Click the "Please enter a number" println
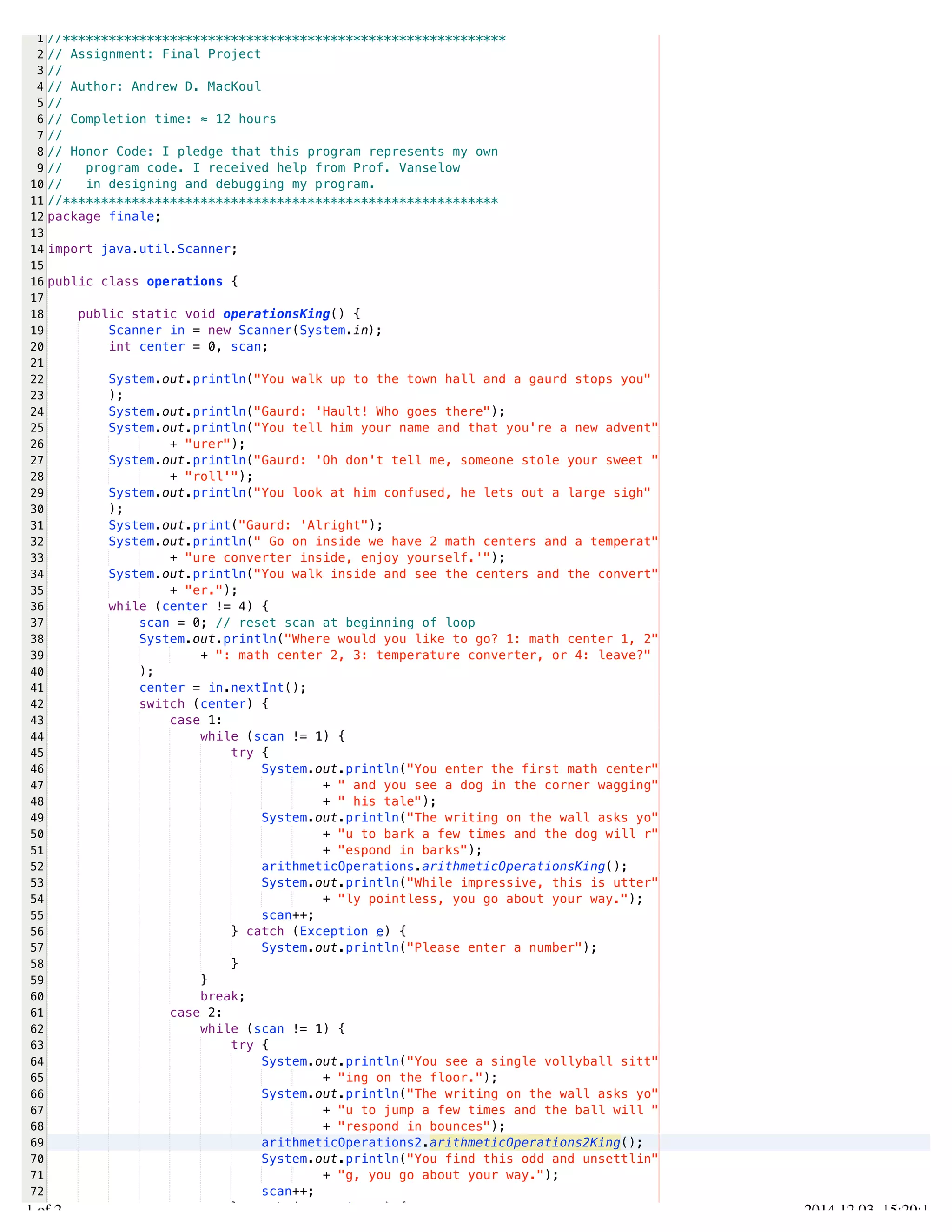This screenshot has width=952, height=1232. [429, 947]
